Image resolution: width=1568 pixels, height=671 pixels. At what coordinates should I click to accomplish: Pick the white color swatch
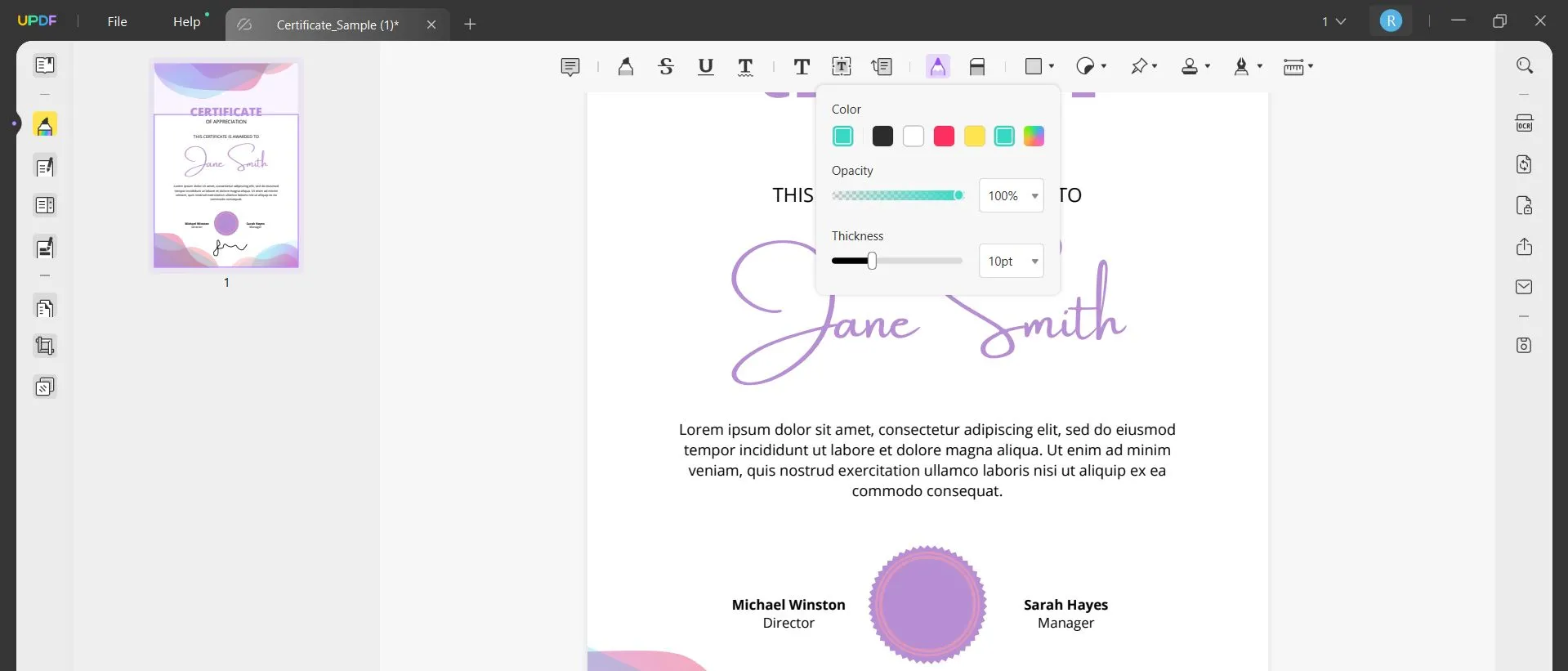click(914, 136)
